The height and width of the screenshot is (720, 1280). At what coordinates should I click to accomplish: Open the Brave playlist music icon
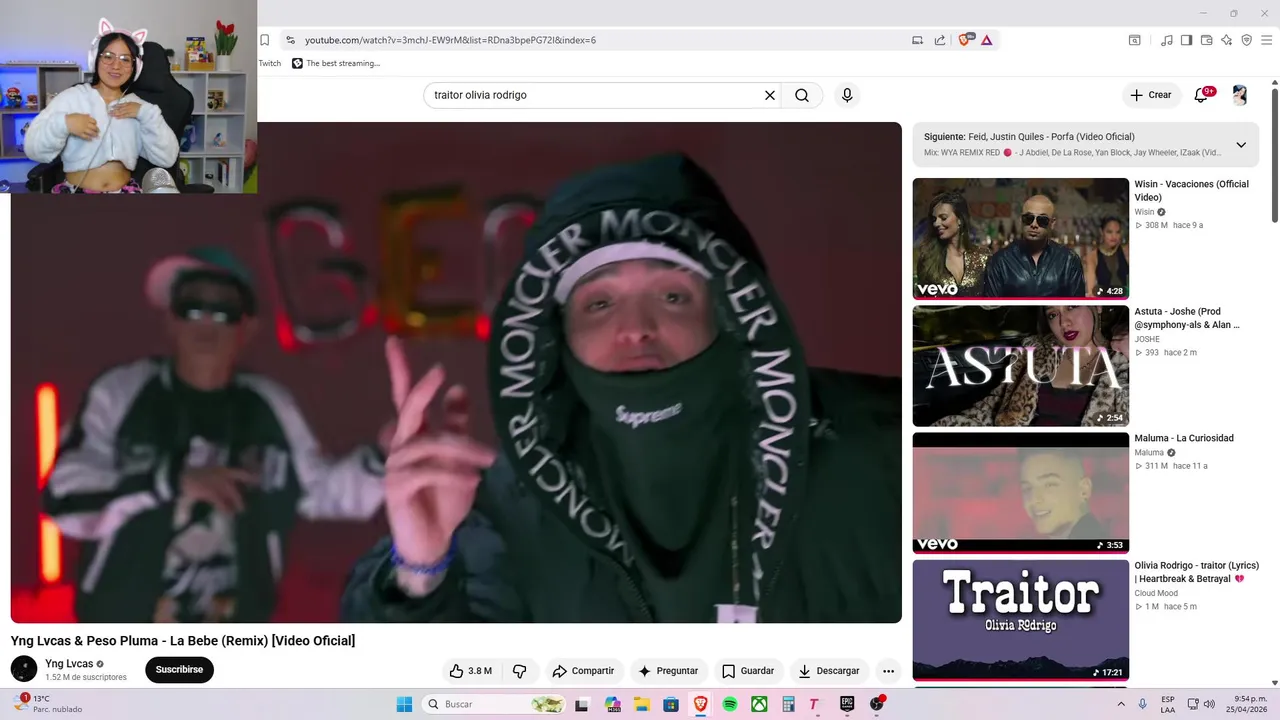[1167, 40]
